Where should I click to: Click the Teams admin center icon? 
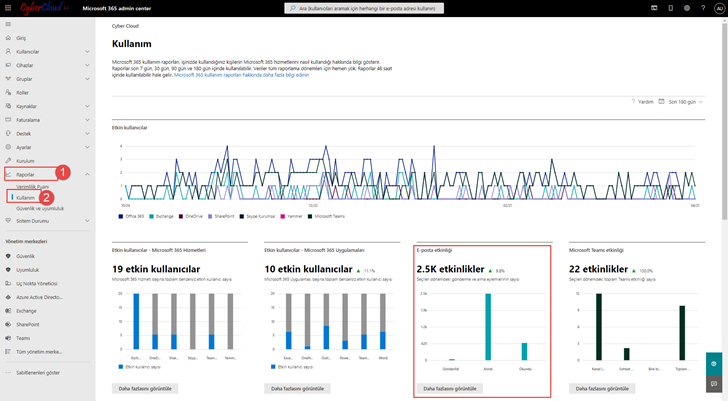8,338
